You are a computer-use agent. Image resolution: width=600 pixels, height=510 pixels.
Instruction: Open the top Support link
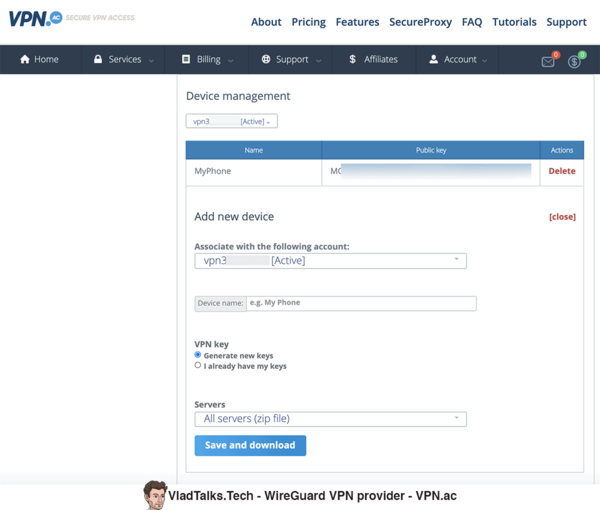pos(566,22)
